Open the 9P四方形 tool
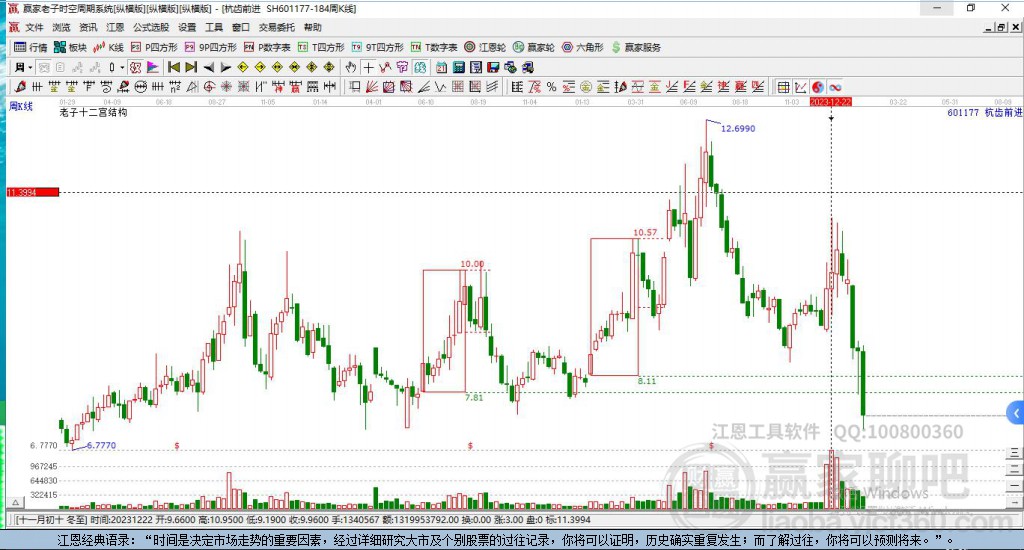1024x550 pixels. coord(210,47)
